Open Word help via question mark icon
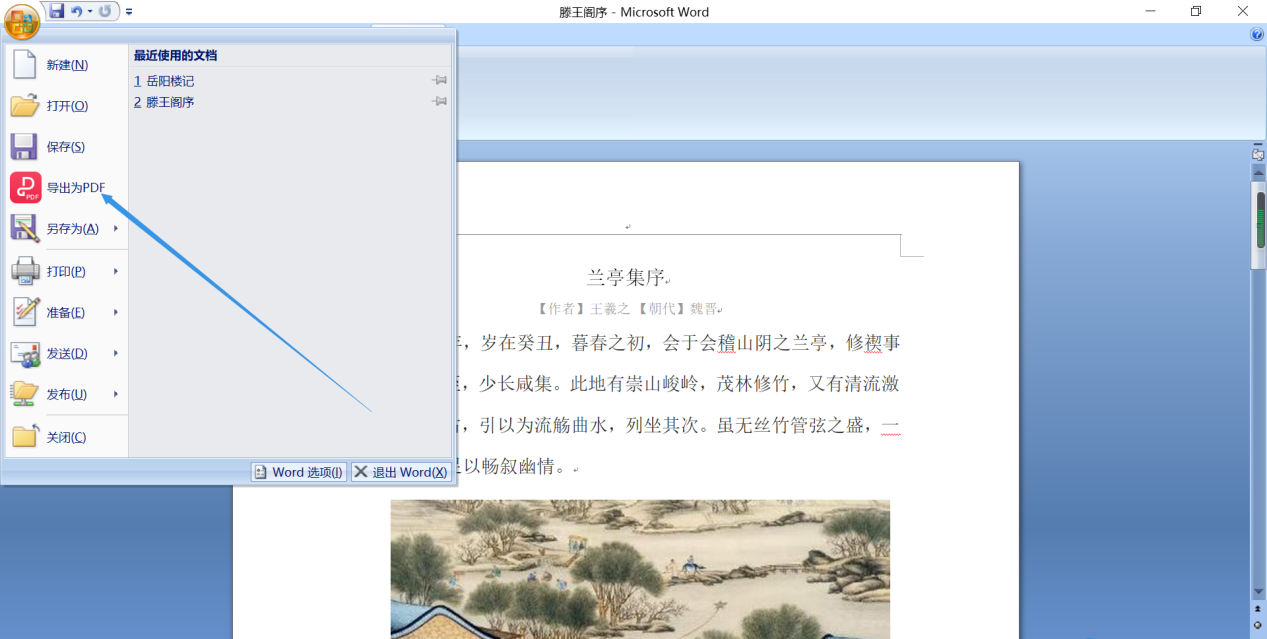Image resolution: width=1267 pixels, height=639 pixels. pos(1257,34)
